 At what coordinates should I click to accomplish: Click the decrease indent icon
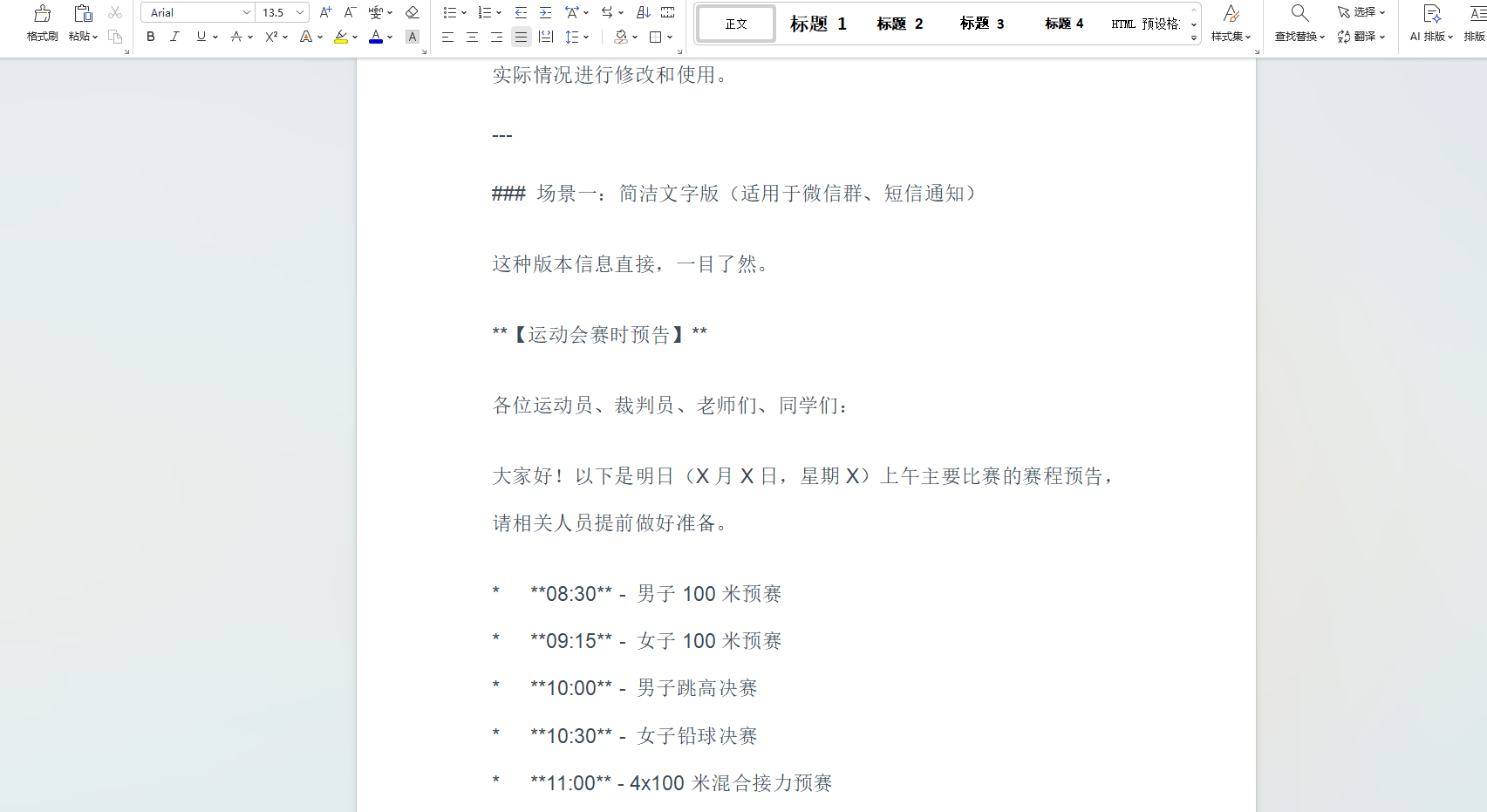[x=521, y=12]
